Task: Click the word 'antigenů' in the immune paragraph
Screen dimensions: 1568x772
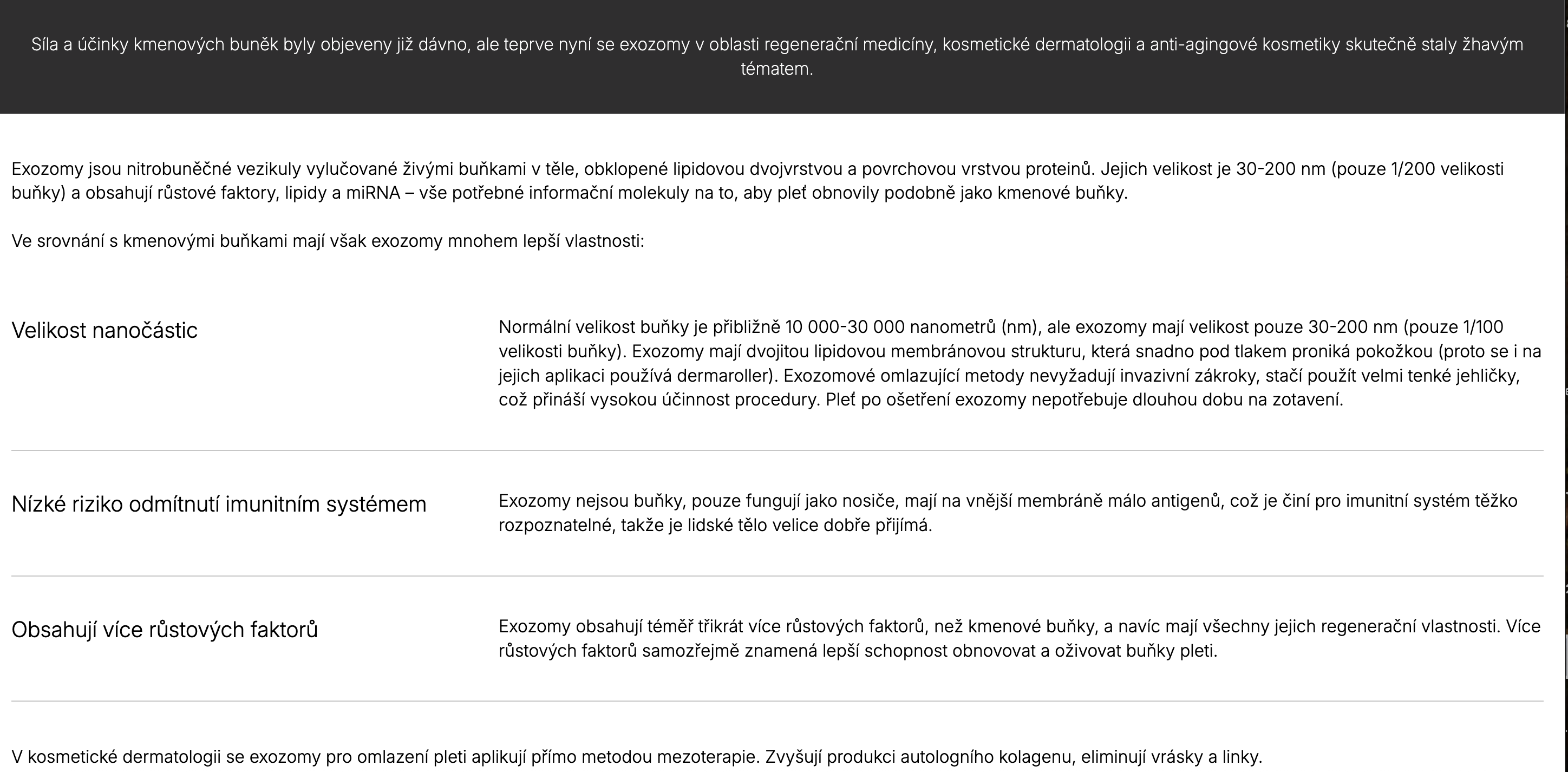Action: pyautogui.click(x=1186, y=501)
